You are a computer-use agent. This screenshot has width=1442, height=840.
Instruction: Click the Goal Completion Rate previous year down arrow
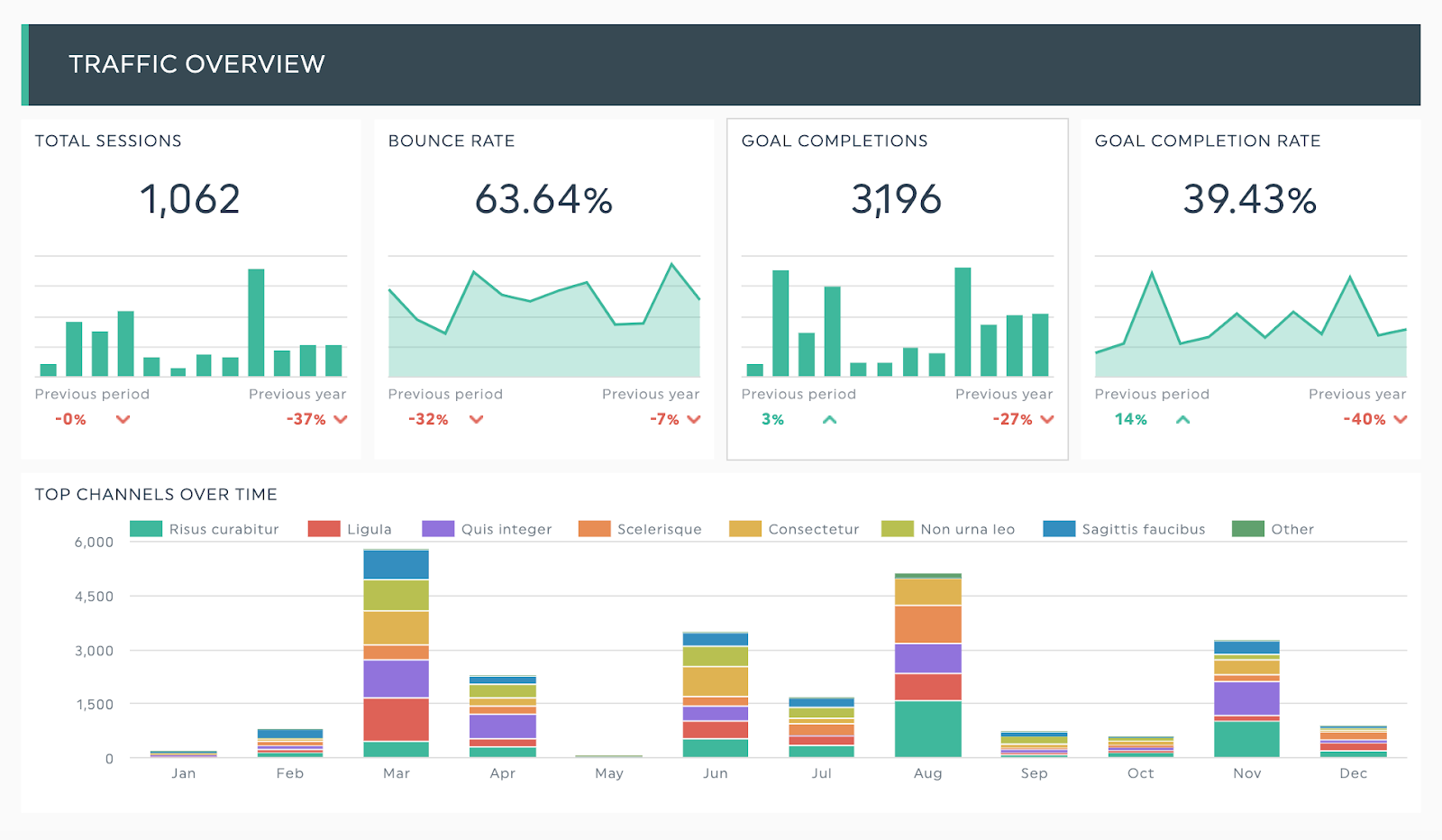[x=1401, y=419]
